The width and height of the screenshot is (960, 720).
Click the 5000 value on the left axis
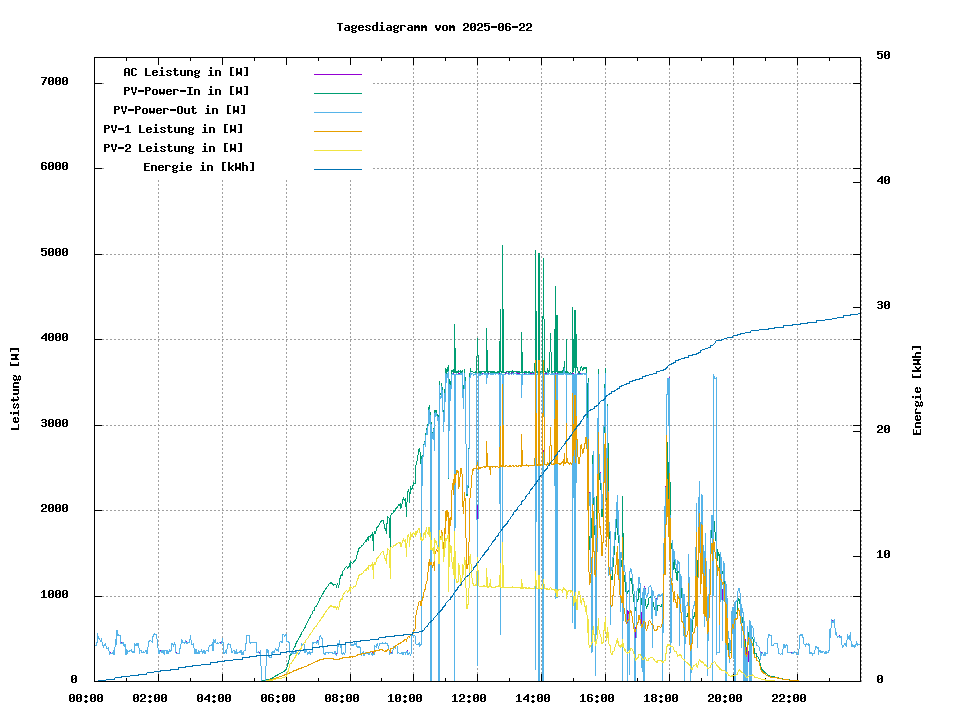click(x=52, y=253)
